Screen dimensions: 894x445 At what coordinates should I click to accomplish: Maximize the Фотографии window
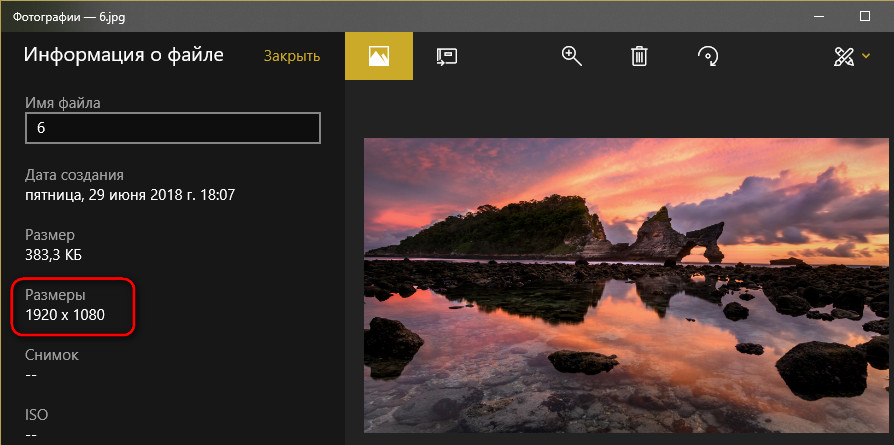[x=864, y=16]
